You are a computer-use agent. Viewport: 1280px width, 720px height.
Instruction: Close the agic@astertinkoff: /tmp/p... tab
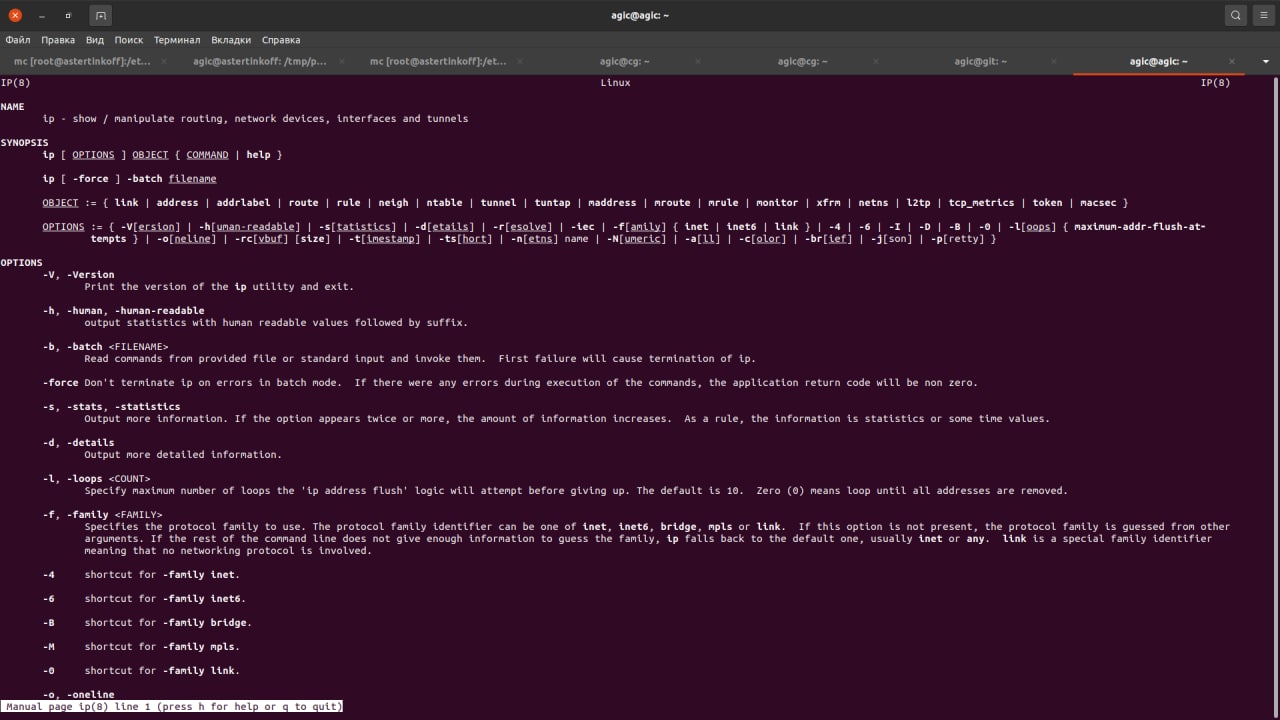point(341,61)
